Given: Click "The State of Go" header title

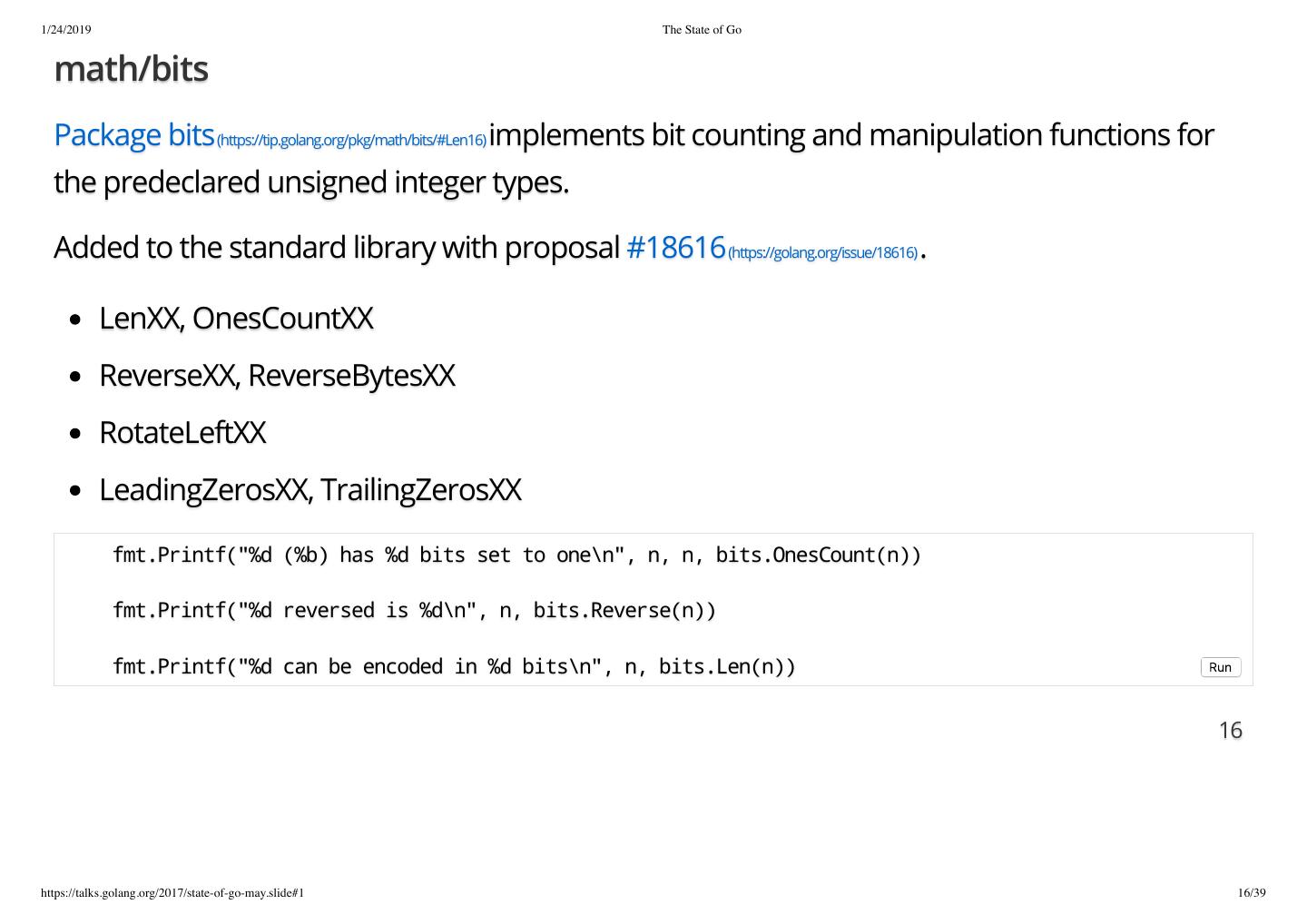Looking at the screenshot, I should [x=702, y=30].
